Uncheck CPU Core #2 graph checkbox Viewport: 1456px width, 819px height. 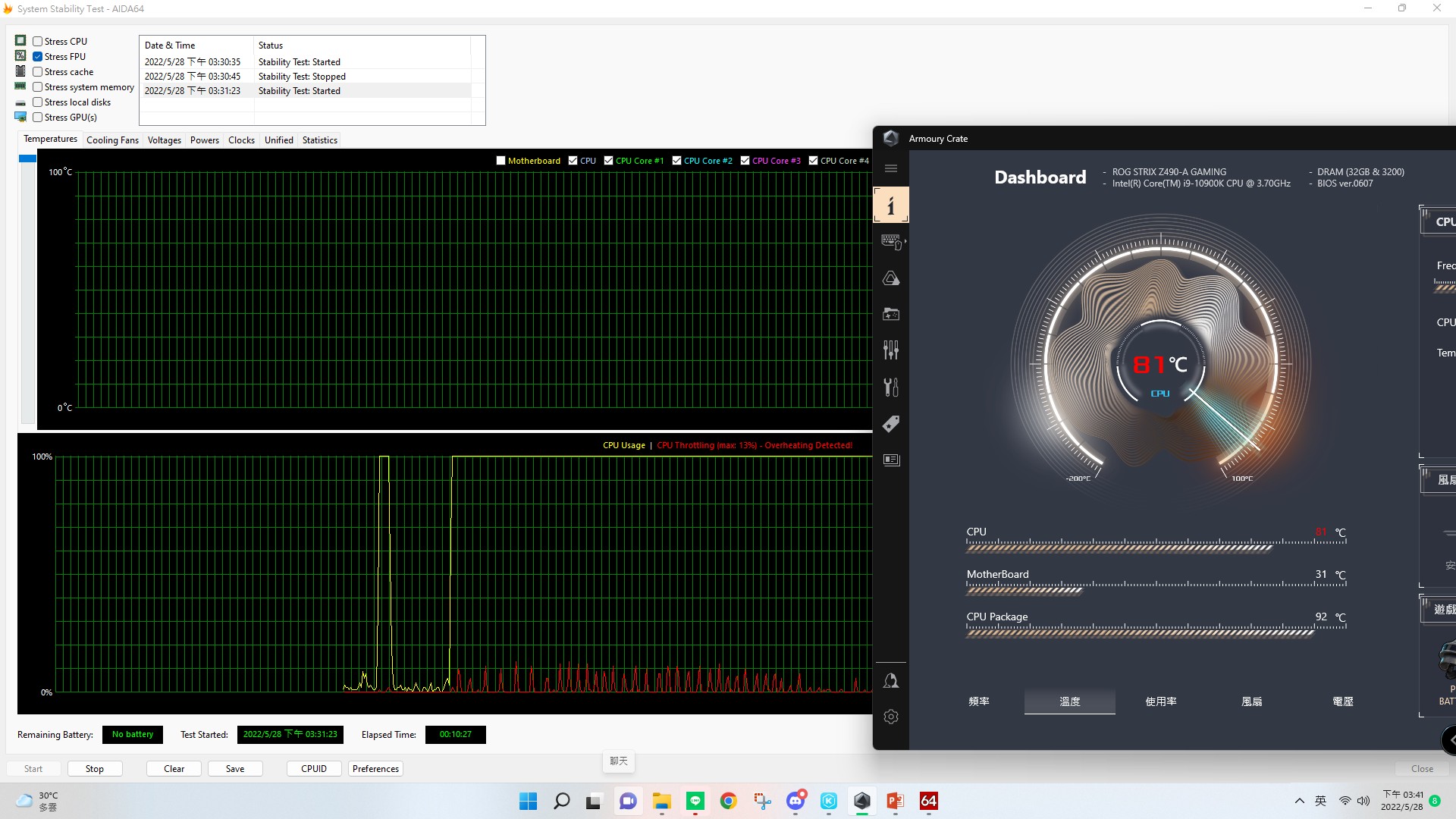pos(676,161)
